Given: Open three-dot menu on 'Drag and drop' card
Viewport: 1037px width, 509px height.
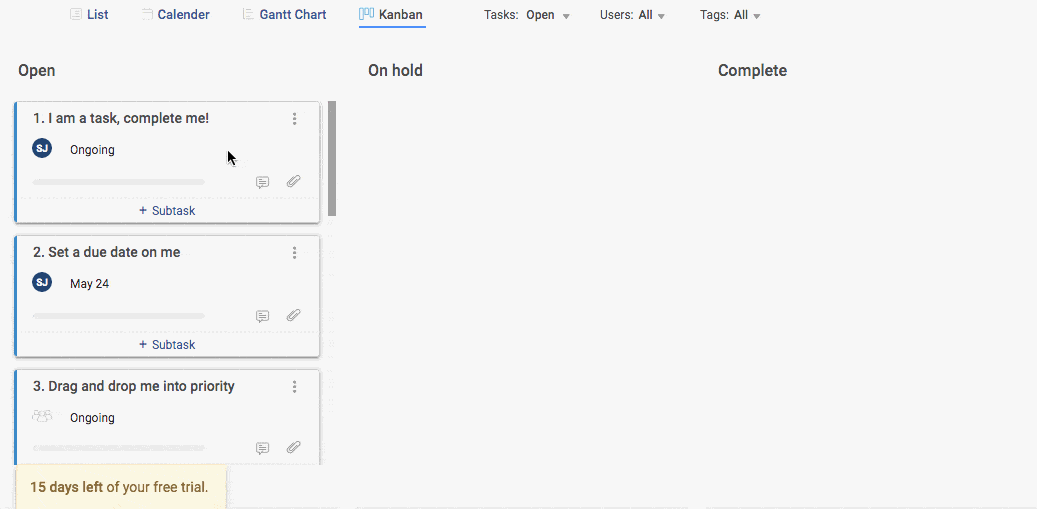Looking at the screenshot, I should (x=294, y=387).
